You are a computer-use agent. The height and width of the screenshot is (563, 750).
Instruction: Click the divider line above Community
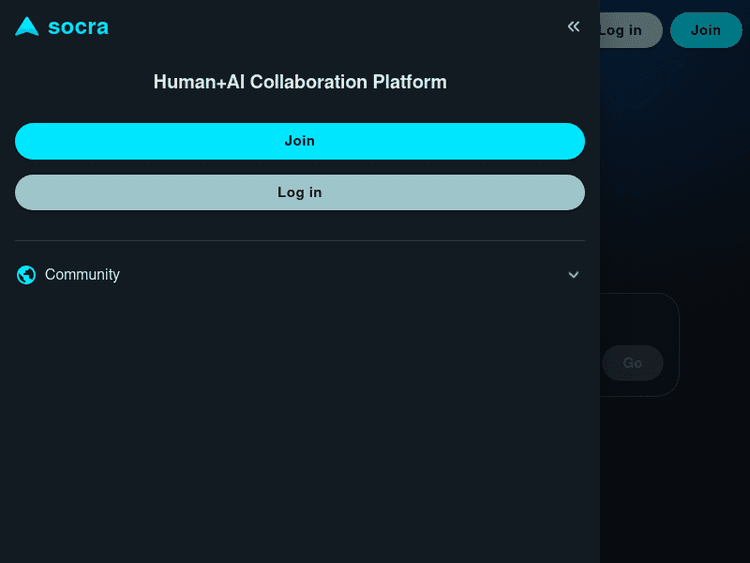pos(300,241)
